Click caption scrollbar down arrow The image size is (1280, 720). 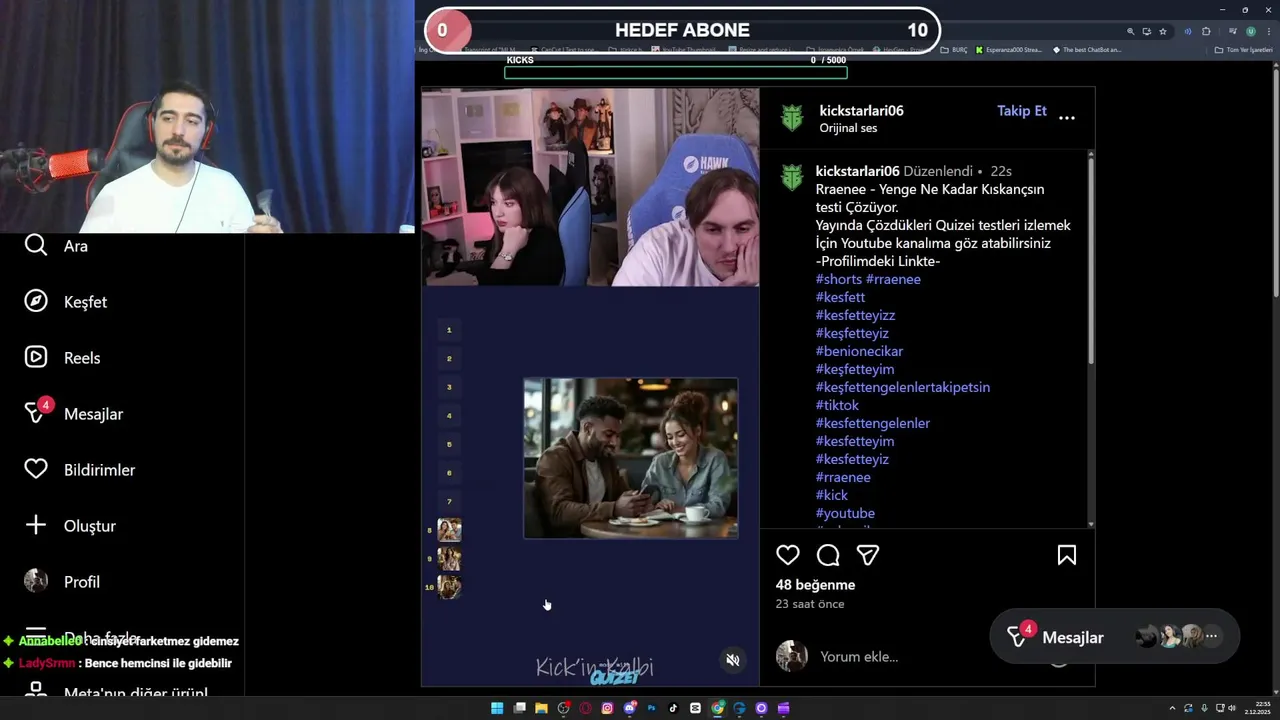[x=1091, y=524]
